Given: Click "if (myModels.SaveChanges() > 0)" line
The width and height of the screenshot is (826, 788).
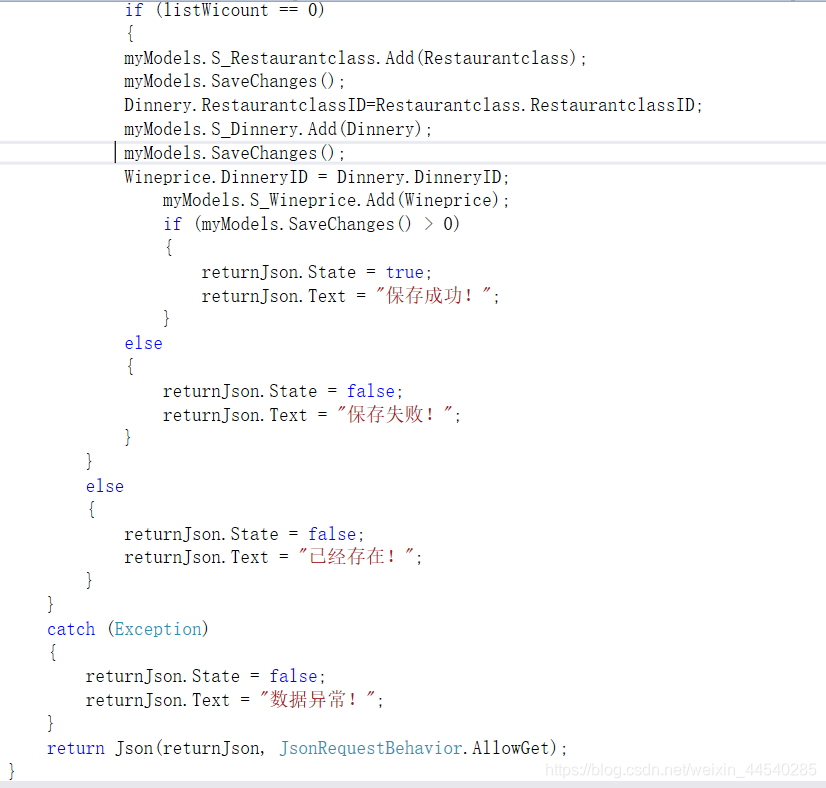Looking at the screenshot, I should (x=311, y=224).
